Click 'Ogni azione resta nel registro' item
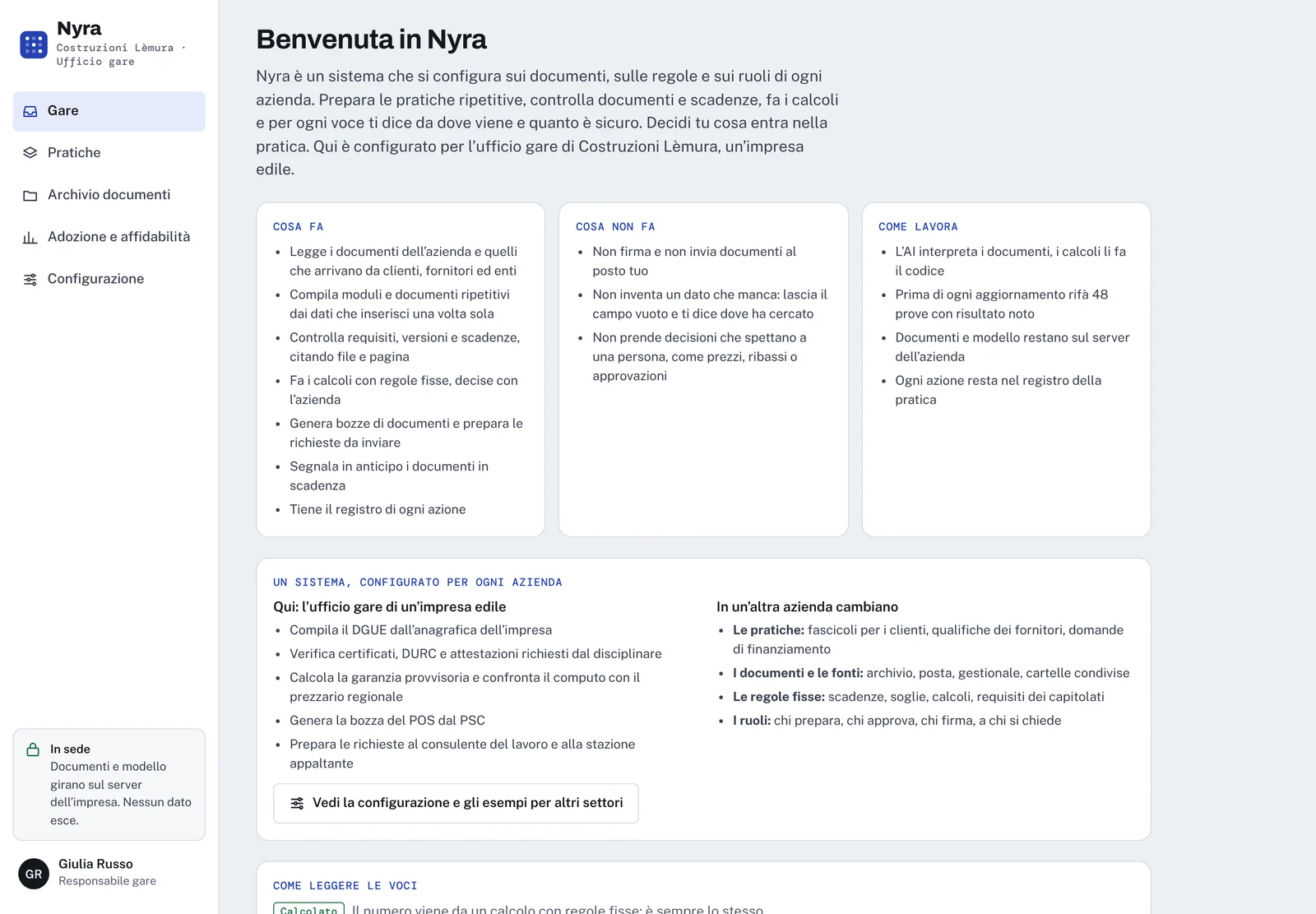The height and width of the screenshot is (914, 1316). click(998, 390)
